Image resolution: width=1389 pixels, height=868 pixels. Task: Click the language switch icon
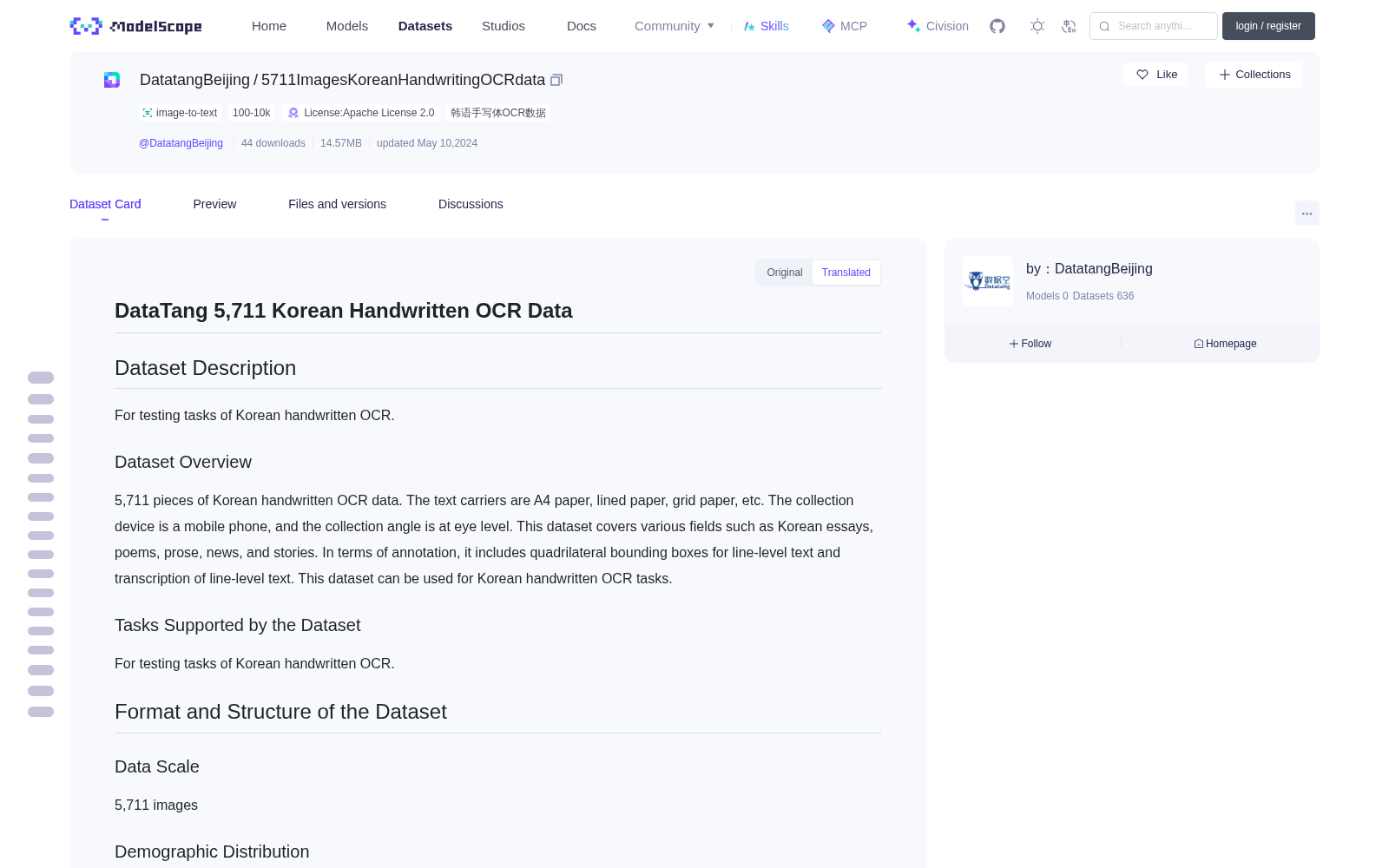pyautogui.click(x=1069, y=26)
